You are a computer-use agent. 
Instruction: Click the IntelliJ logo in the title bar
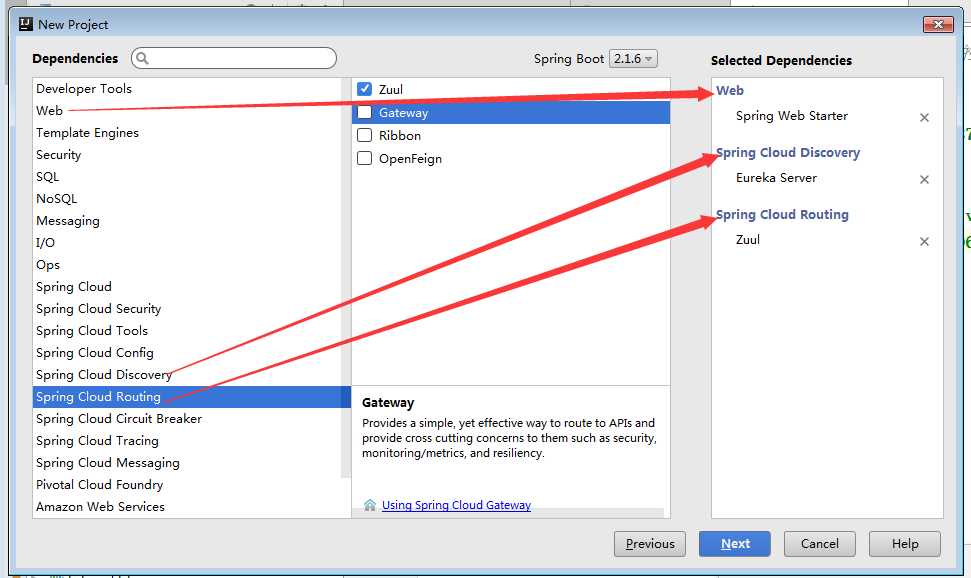click(25, 24)
